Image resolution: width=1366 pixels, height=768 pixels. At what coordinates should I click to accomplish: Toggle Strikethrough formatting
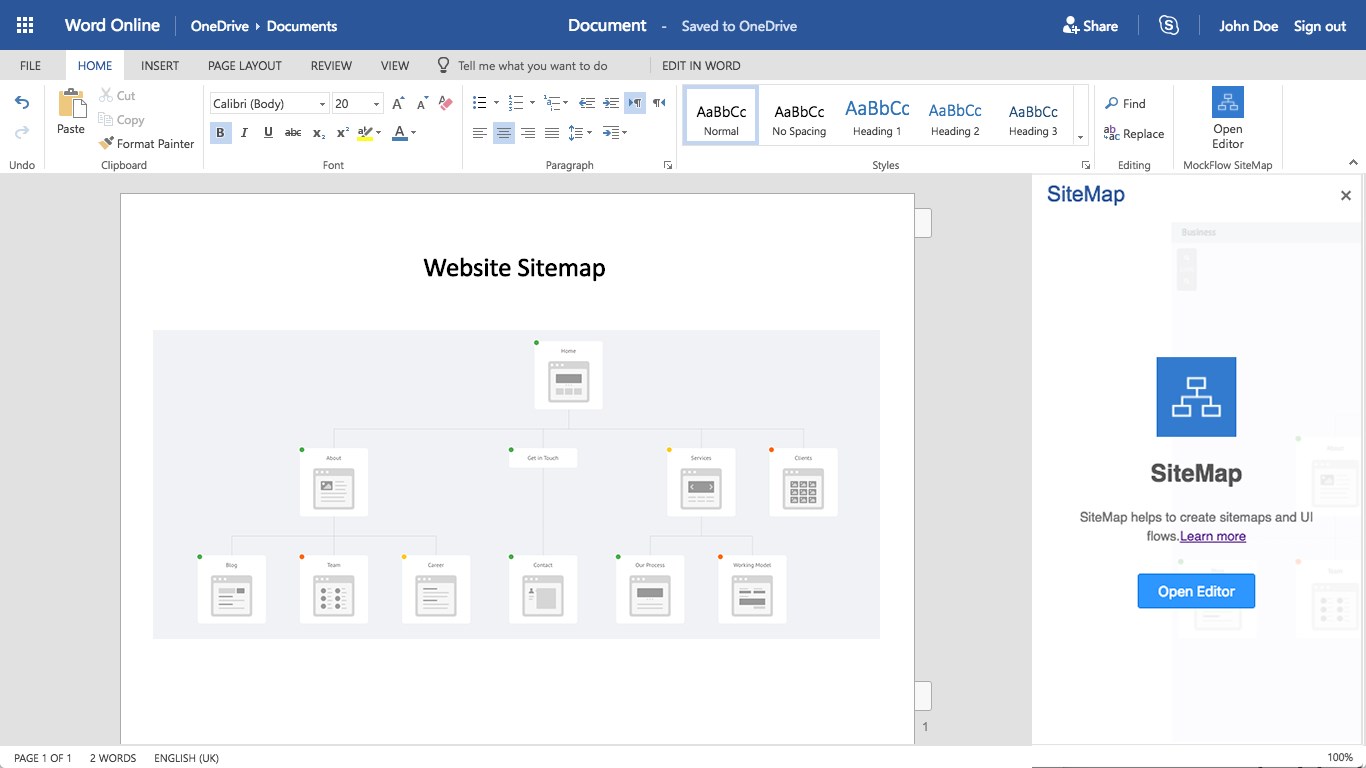tap(293, 133)
